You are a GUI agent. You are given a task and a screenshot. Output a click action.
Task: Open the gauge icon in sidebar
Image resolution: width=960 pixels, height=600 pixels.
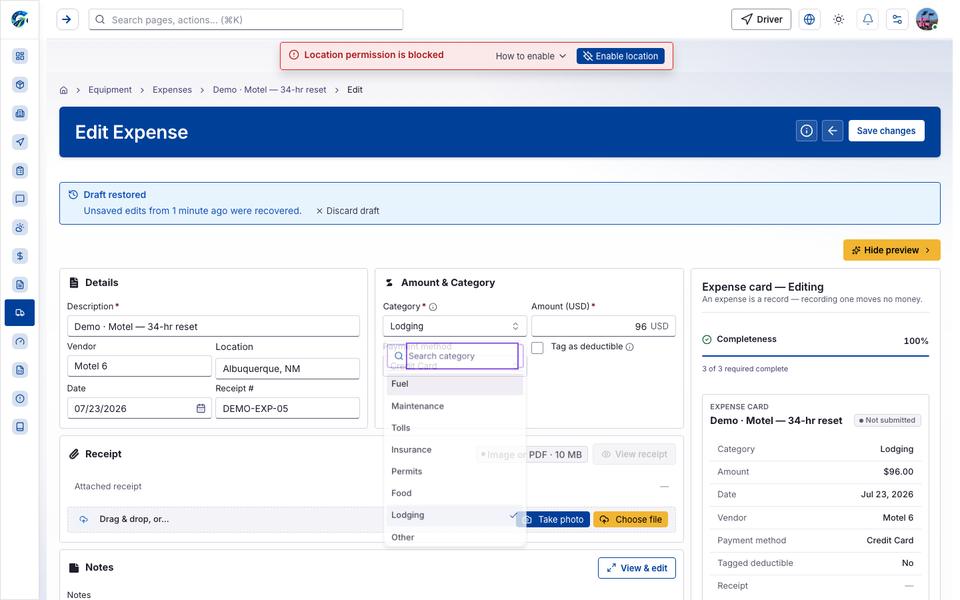[x=20, y=342]
